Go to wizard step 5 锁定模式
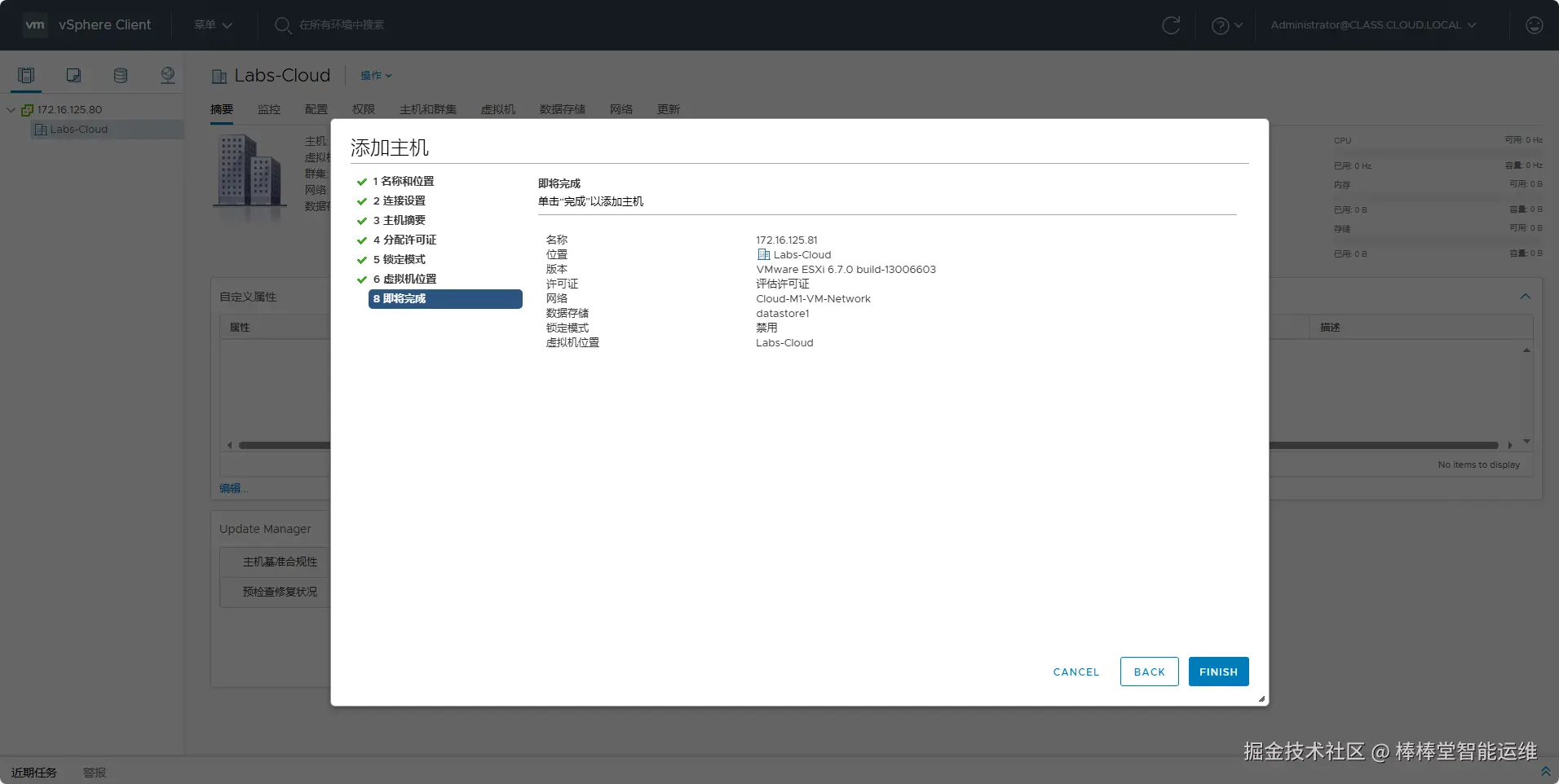This screenshot has height=784, width=1559. click(x=400, y=259)
